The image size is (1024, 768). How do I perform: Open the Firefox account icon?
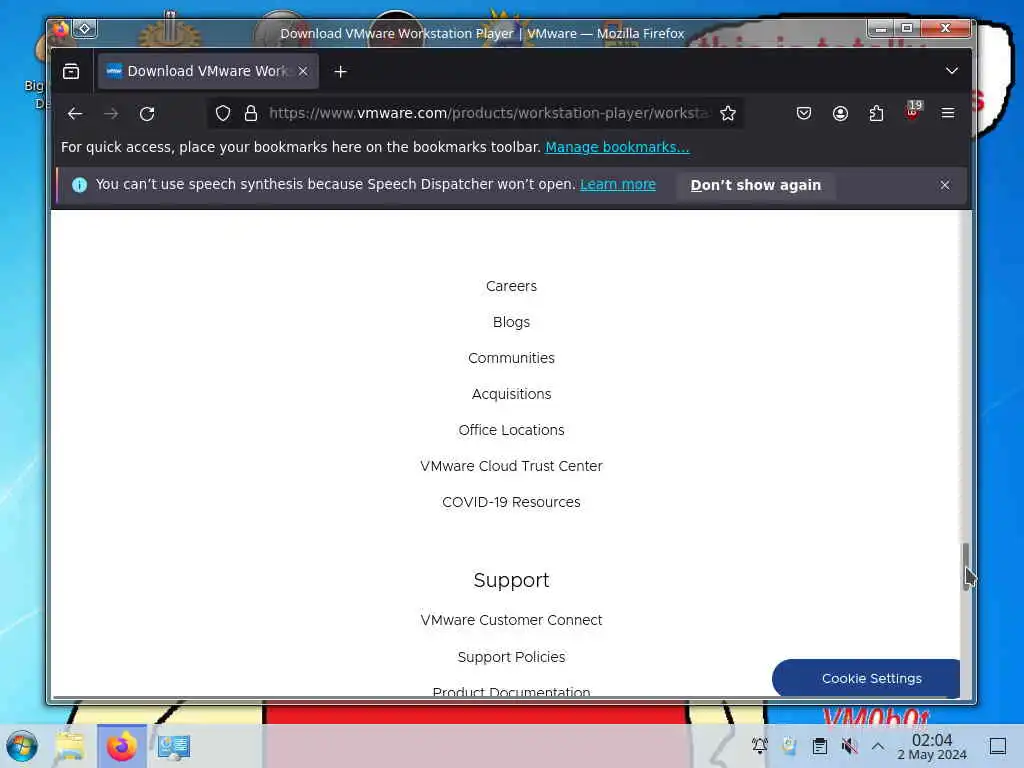click(x=840, y=114)
